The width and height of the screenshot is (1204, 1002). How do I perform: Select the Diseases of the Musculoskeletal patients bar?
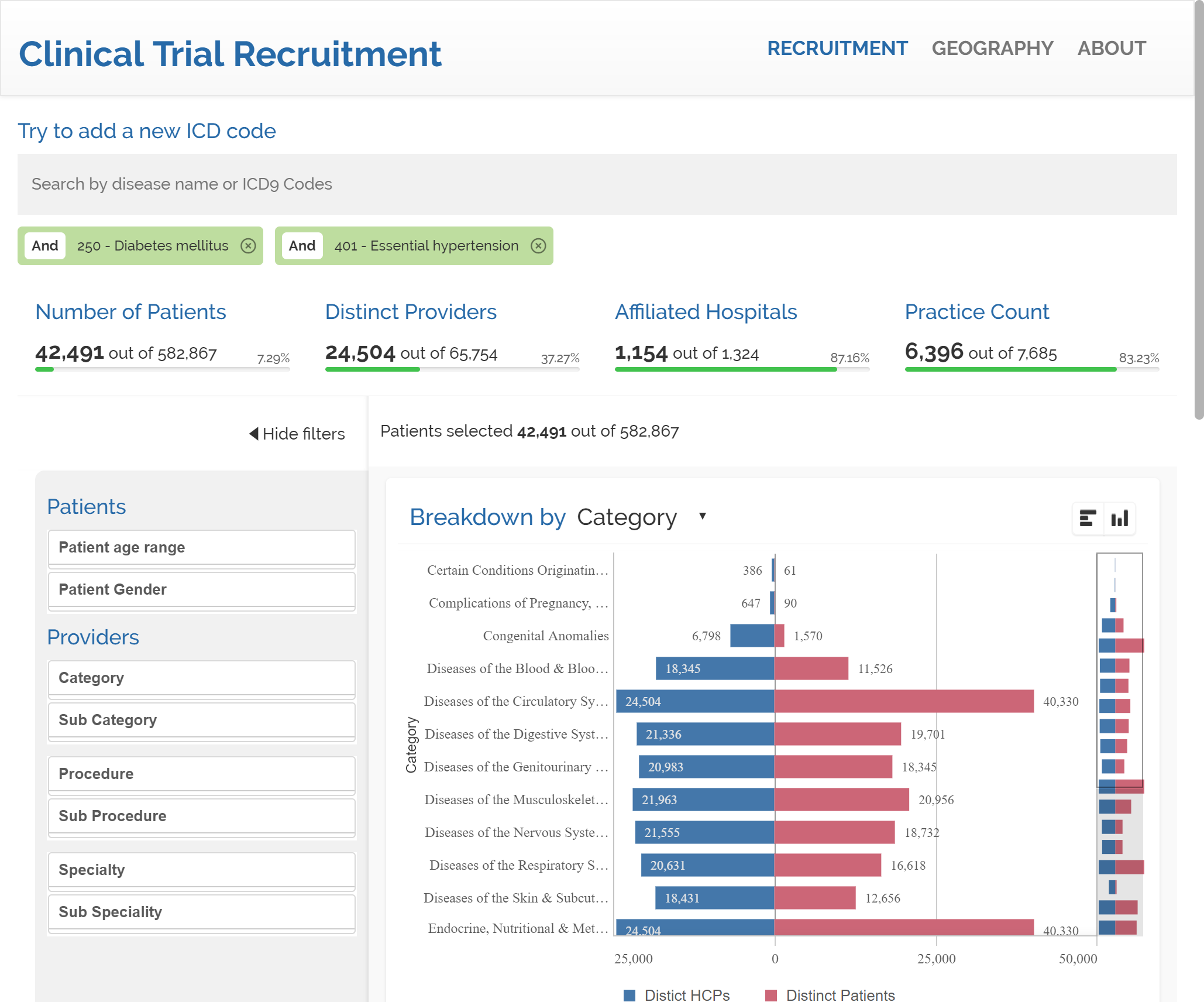(x=842, y=799)
